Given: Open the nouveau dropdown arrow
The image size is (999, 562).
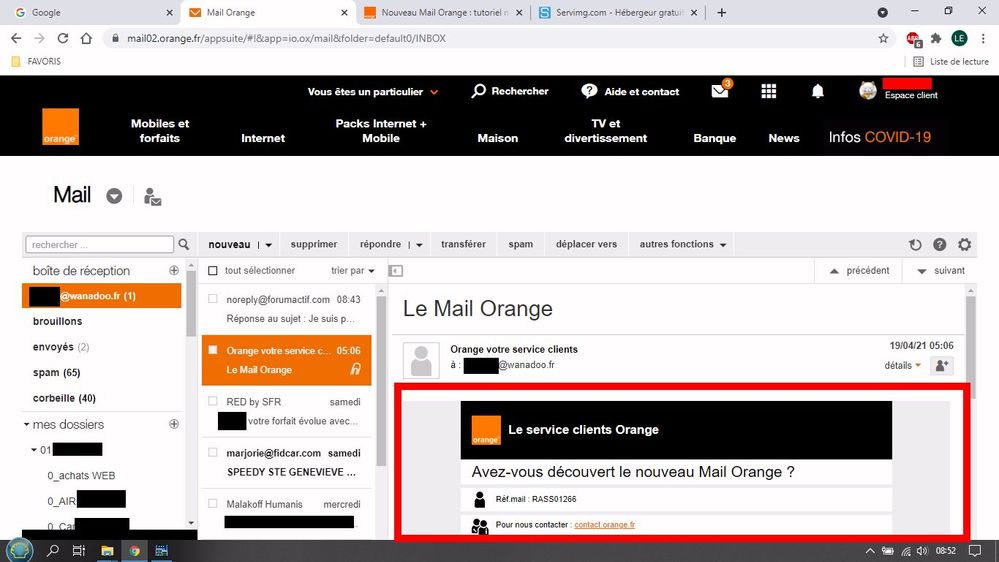Looking at the screenshot, I should (268, 245).
